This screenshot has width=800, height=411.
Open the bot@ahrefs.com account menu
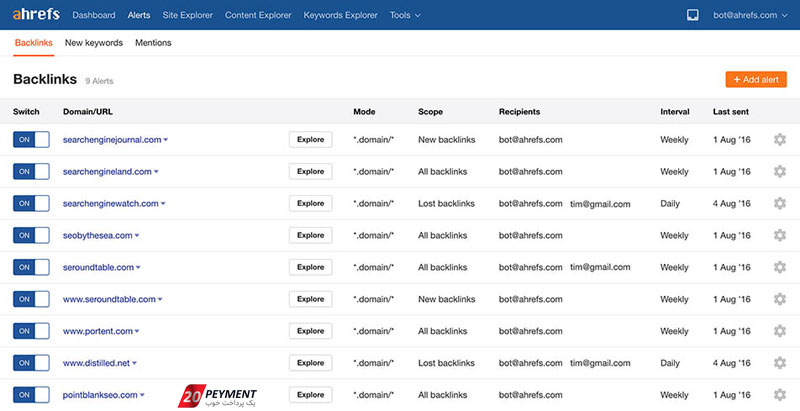click(751, 15)
